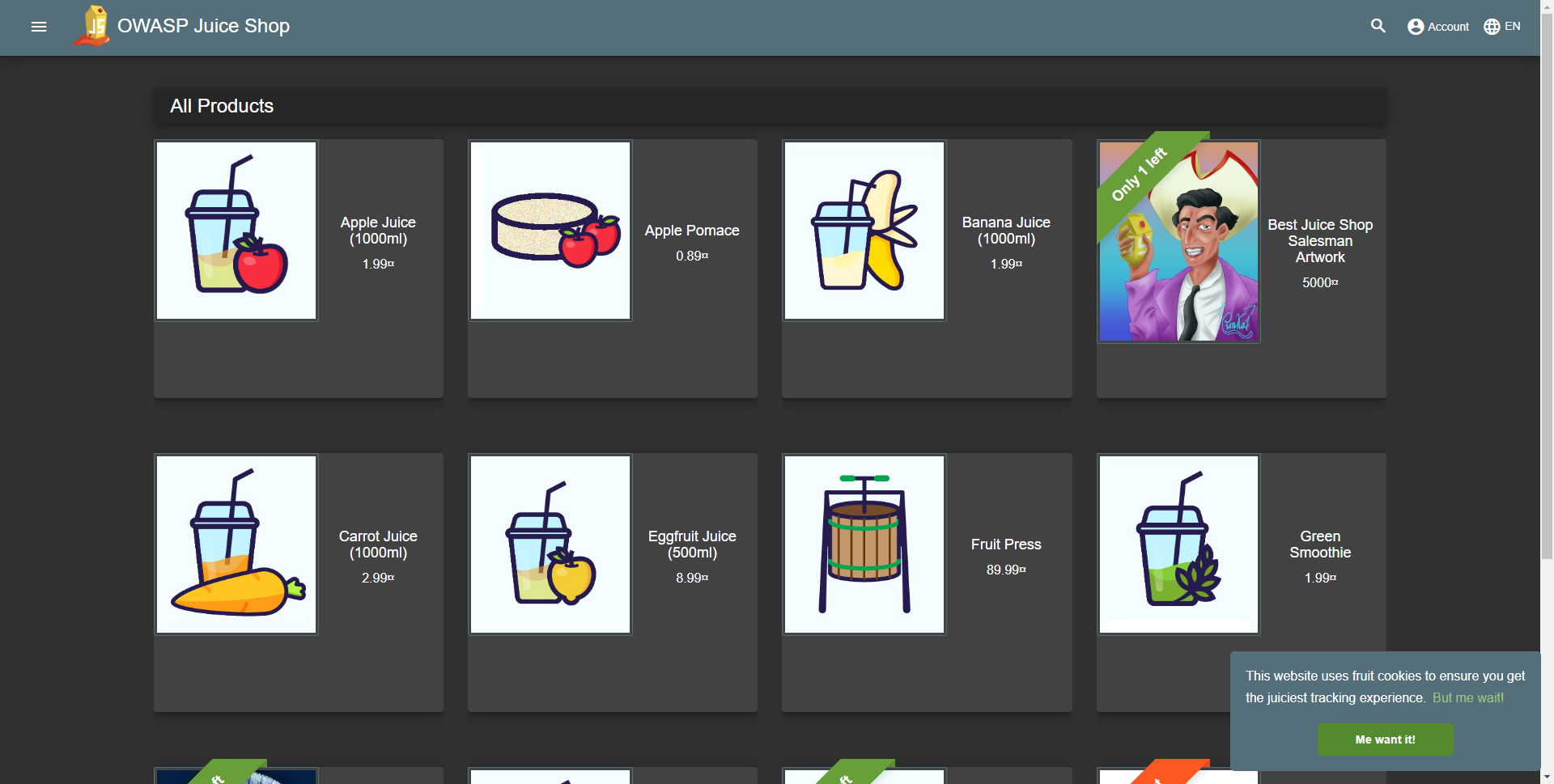Click the Only 1 left ribbon
This screenshot has width=1554, height=784.
tap(1140, 173)
